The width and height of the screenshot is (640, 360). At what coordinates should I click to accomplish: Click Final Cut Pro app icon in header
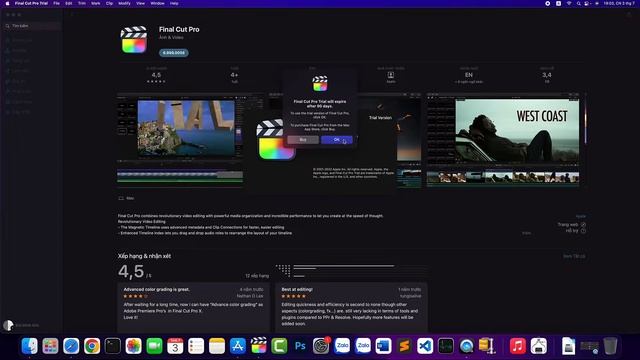[x=134, y=40]
